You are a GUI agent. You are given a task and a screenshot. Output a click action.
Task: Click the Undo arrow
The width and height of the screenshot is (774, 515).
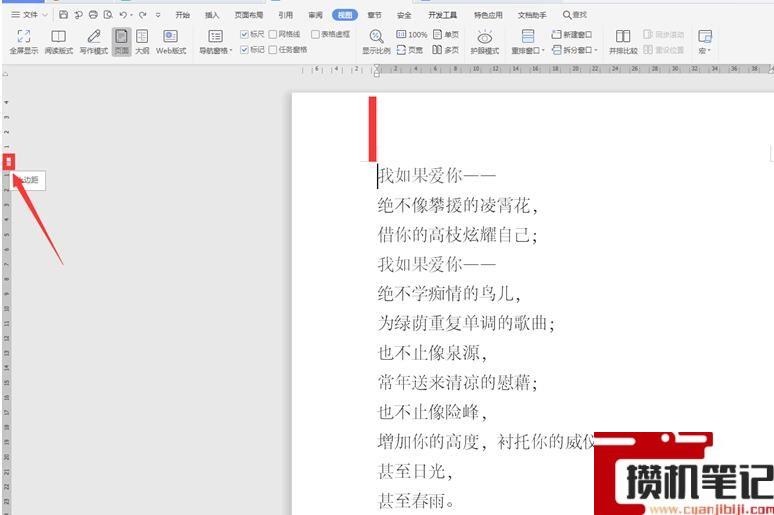click(123, 15)
